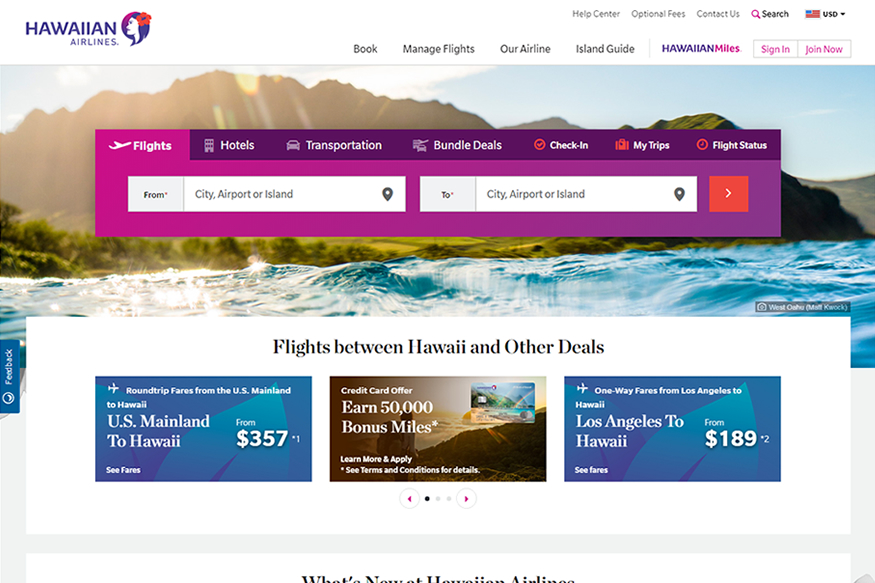Open the USD currency dropdown
The height and width of the screenshot is (583, 875).
[825, 14]
